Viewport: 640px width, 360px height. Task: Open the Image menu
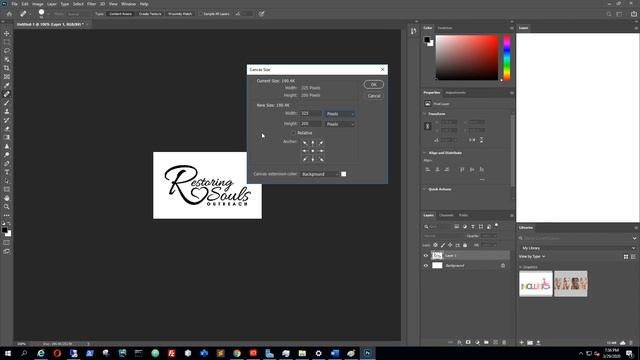pos(38,4)
